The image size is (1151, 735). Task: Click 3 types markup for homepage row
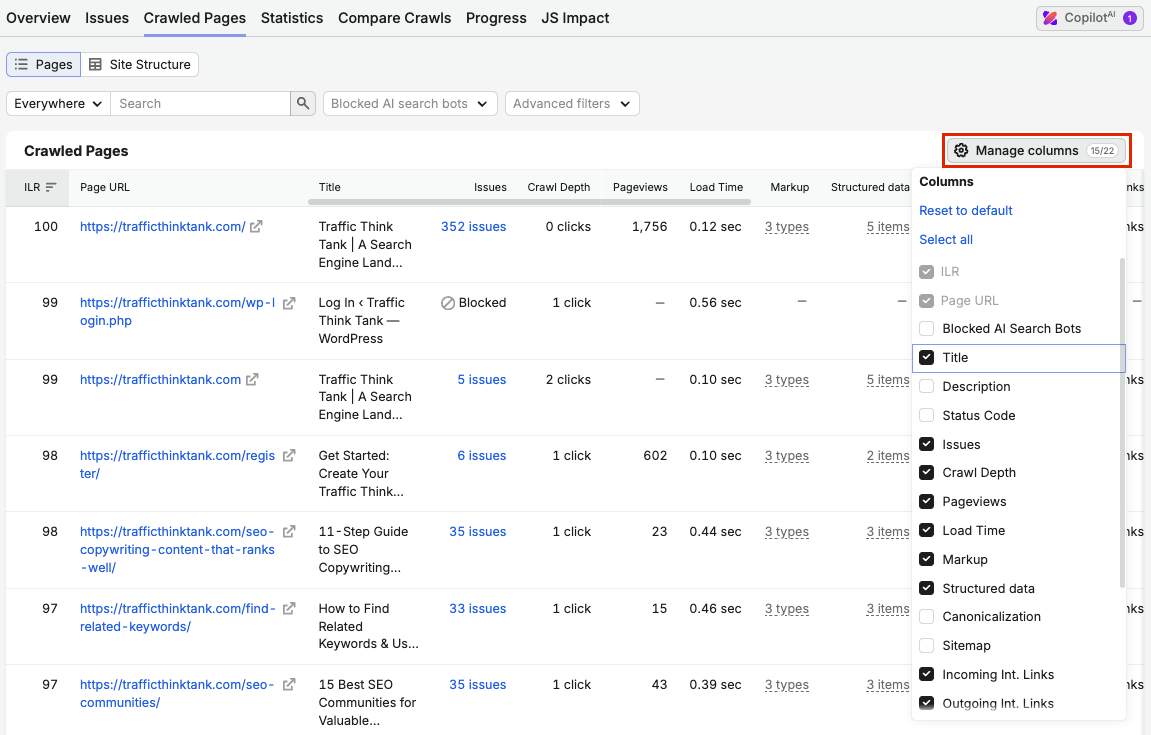[x=786, y=227]
